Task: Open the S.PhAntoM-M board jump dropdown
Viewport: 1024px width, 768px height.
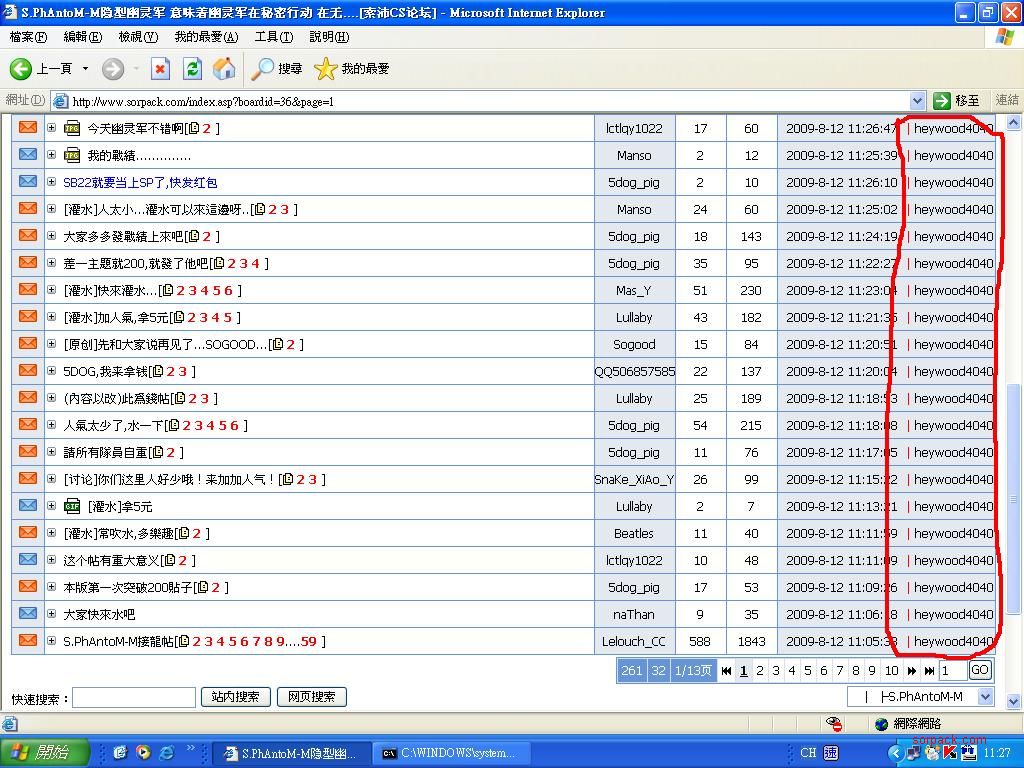Action: pos(985,697)
